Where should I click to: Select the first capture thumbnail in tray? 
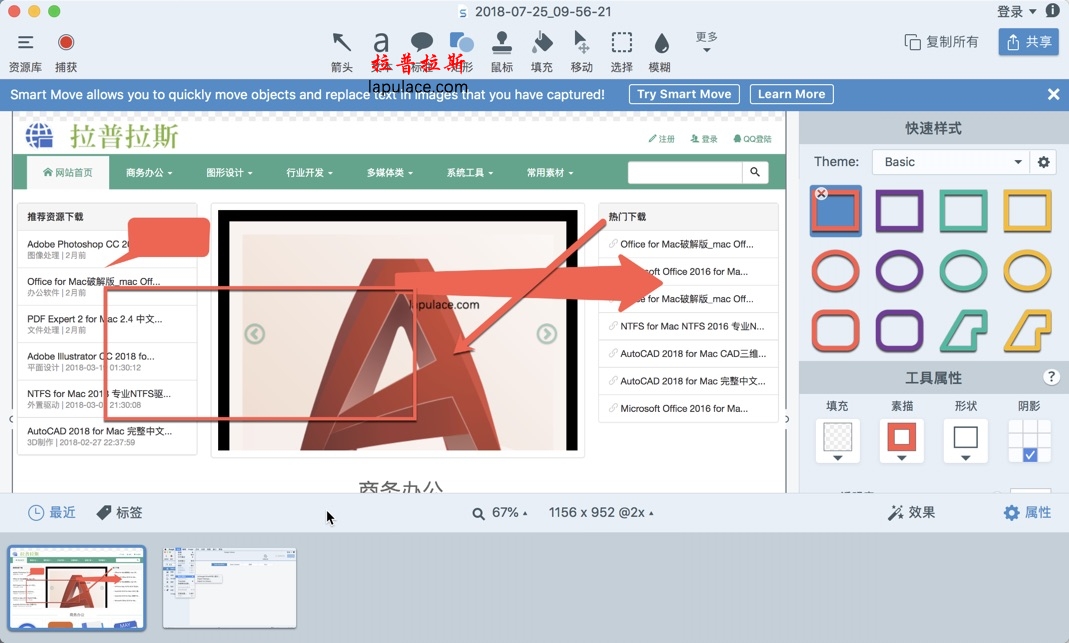76,588
